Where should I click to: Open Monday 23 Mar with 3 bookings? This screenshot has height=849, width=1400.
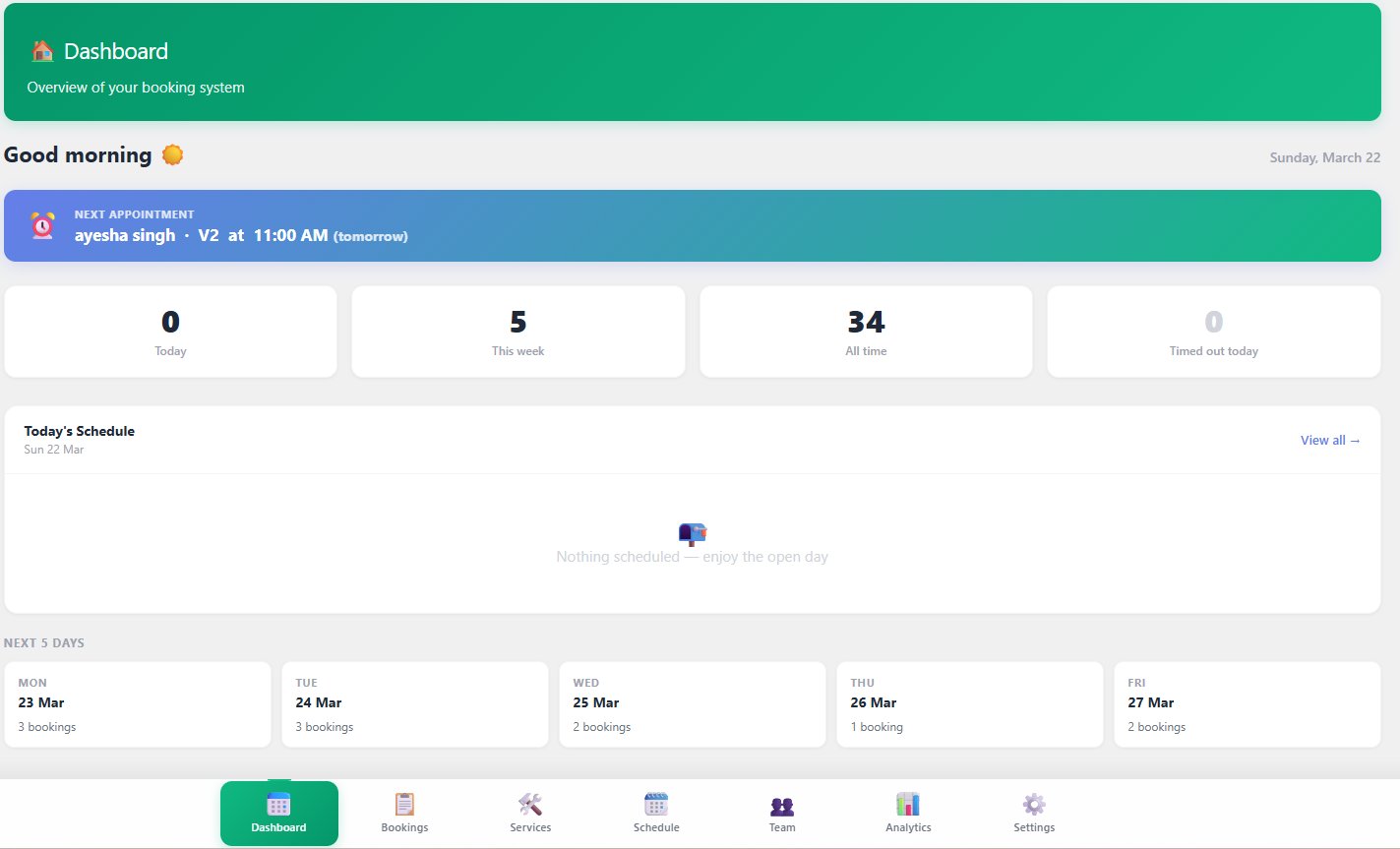coord(138,703)
